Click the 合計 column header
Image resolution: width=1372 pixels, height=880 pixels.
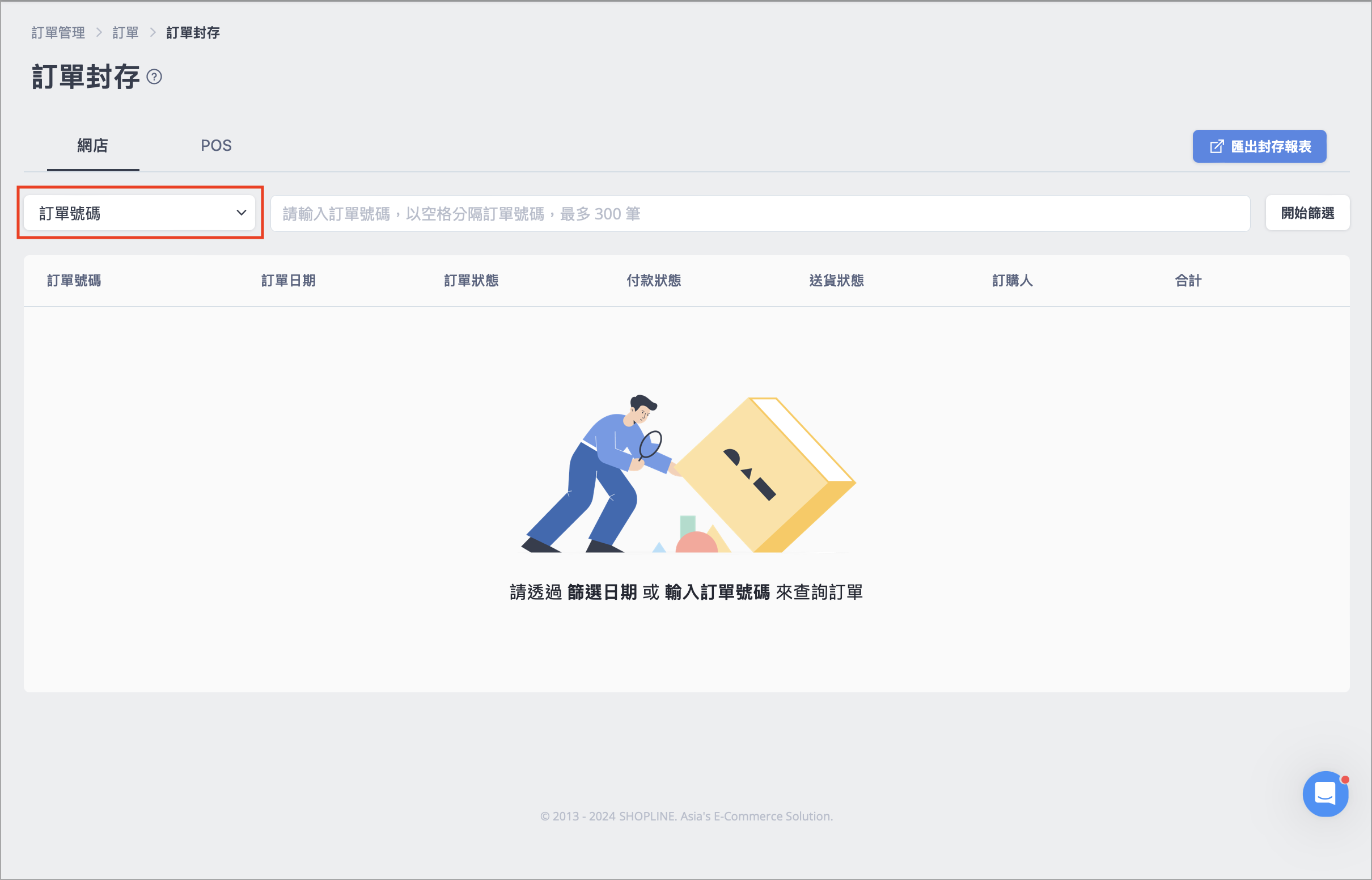click(x=1189, y=281)
